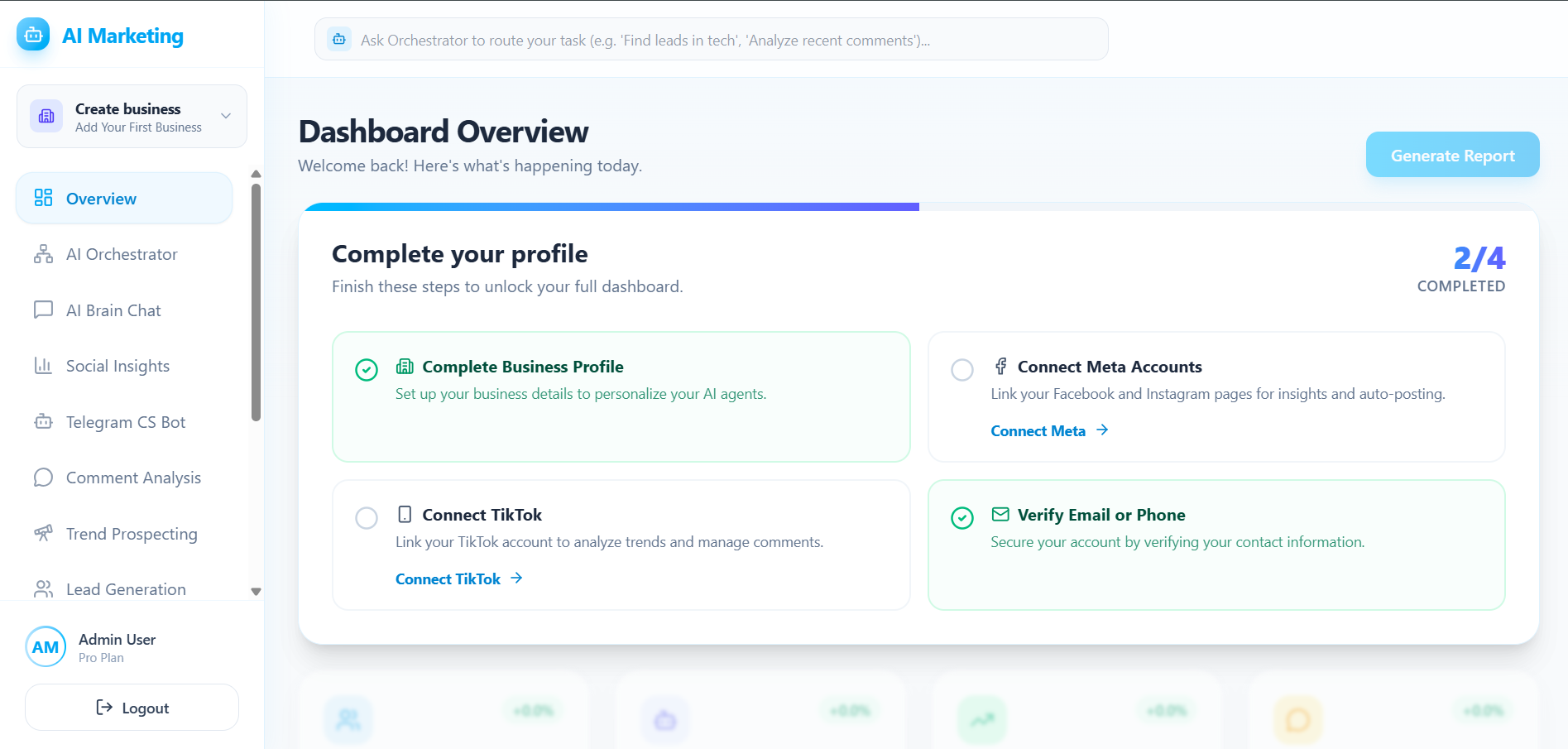Click the Logout button
1568x749 pixels.
[132, 707]
